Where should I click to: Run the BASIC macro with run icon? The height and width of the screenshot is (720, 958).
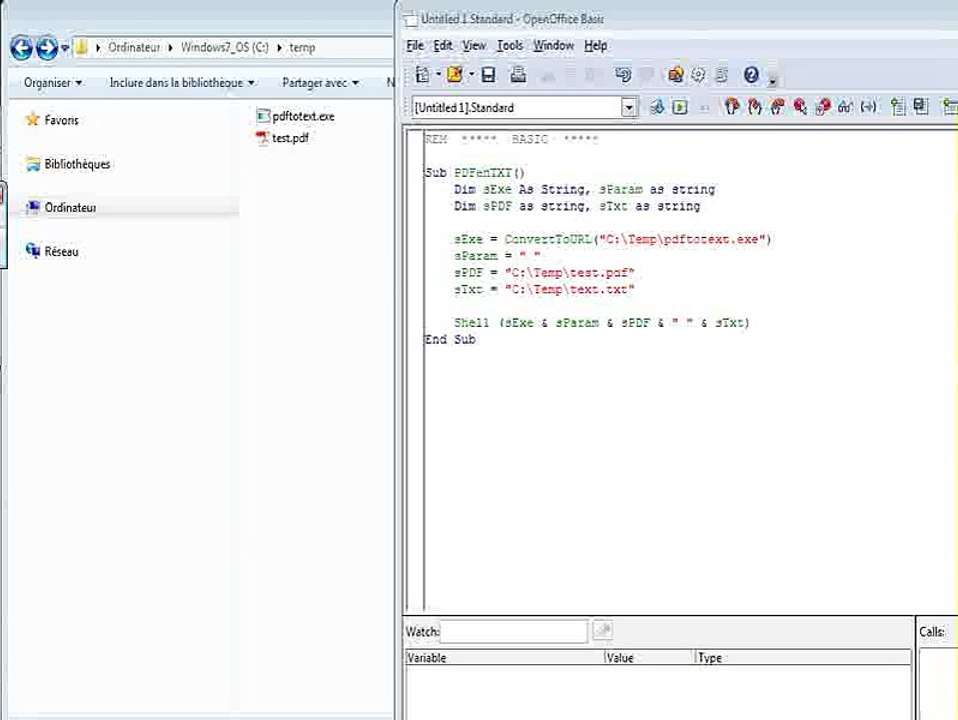pos(679,108)
